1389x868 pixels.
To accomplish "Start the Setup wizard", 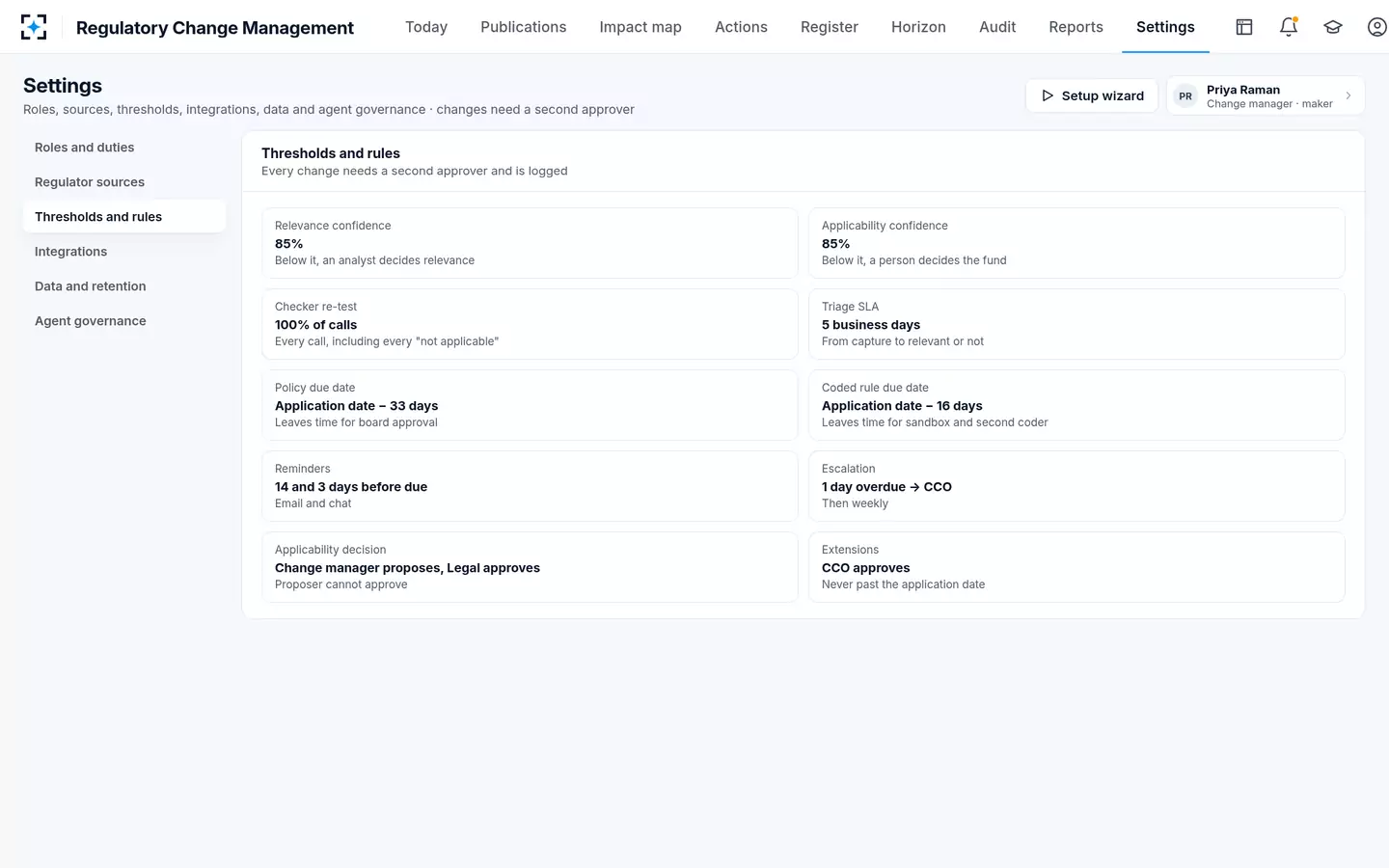I will pos(1092,95).
